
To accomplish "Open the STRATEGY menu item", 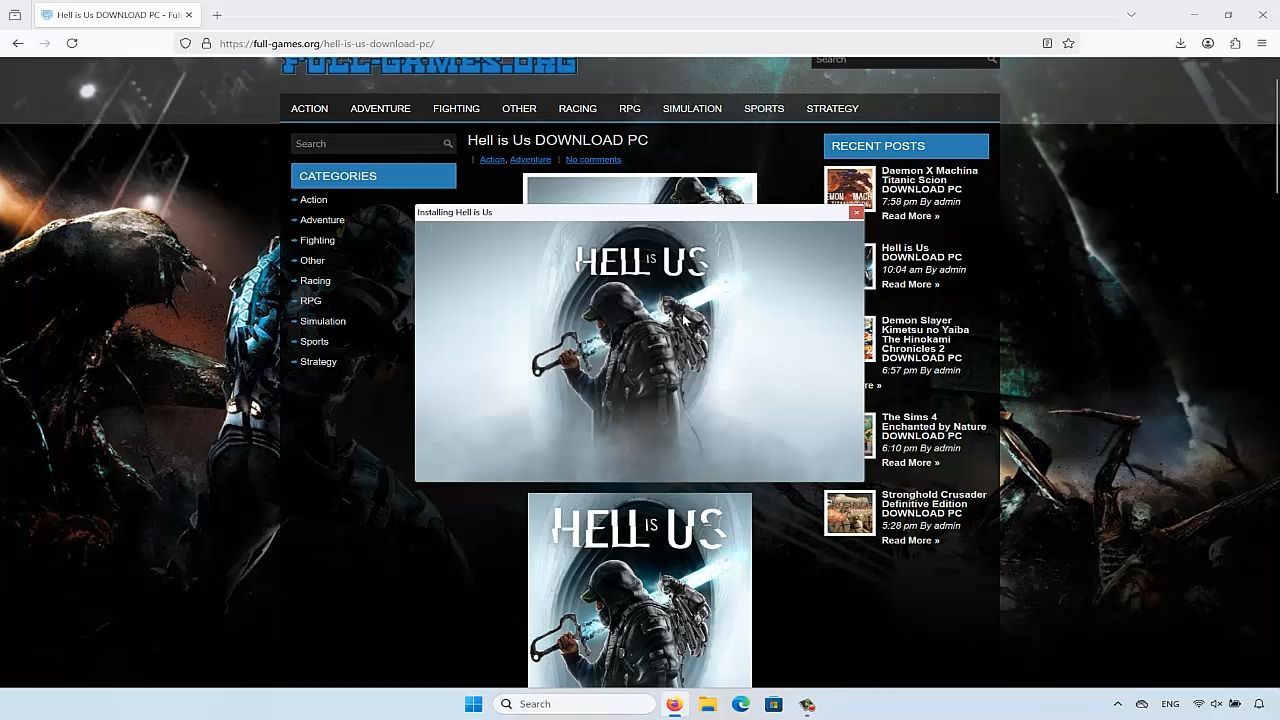I will pos(832,108).
